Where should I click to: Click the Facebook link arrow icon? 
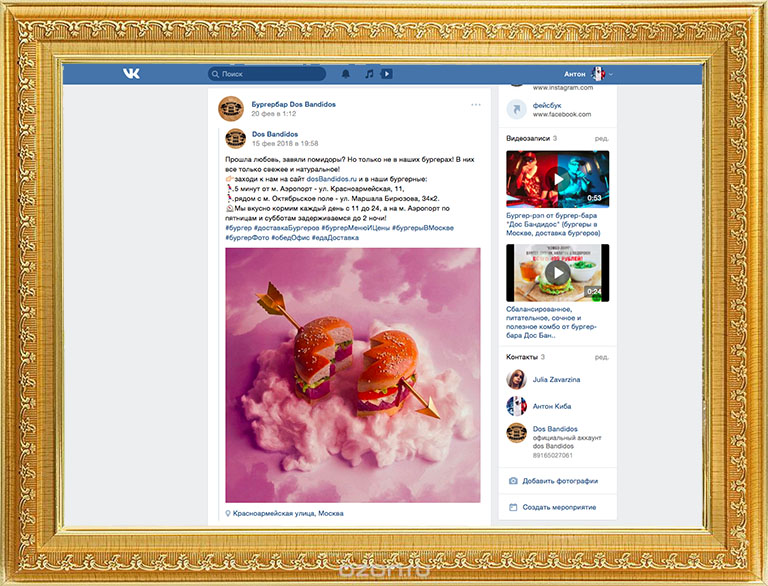click(x=516, y=109)
